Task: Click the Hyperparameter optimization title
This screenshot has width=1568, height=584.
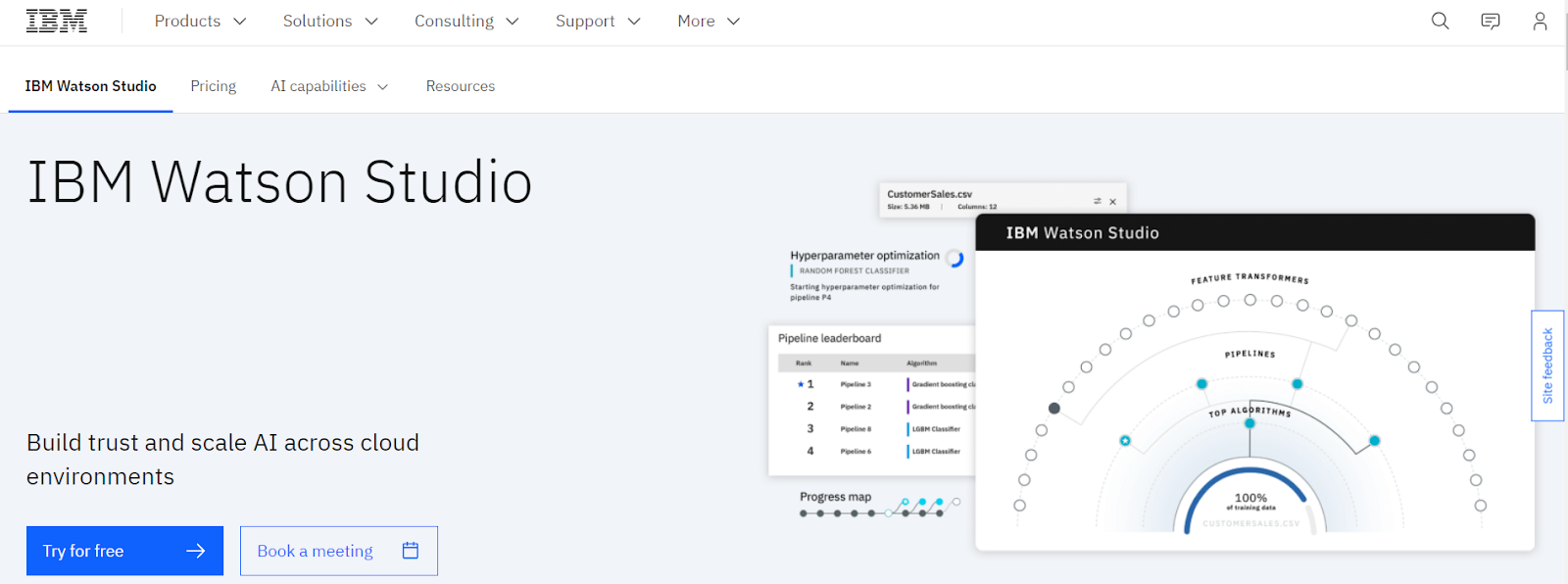Action: [x=864, y=256]
